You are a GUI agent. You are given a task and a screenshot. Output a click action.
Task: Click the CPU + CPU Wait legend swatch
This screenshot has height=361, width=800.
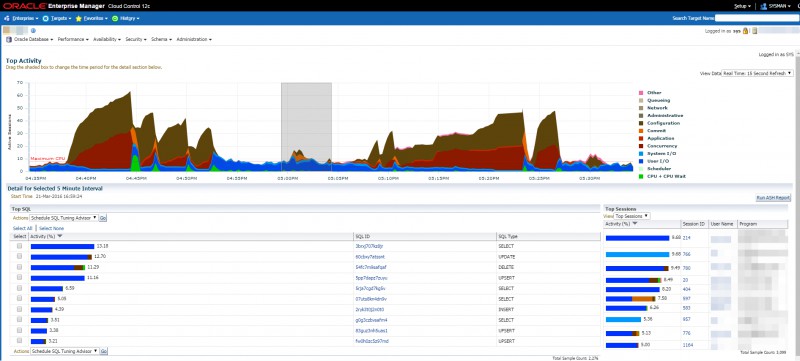pyautogui.click(x=640, y=176)
